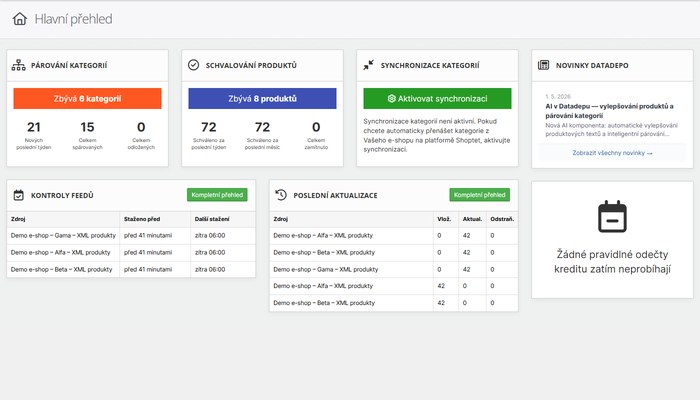Click the Aktual. column header
The image size is (700, 400).
click(x=472, y=219)
